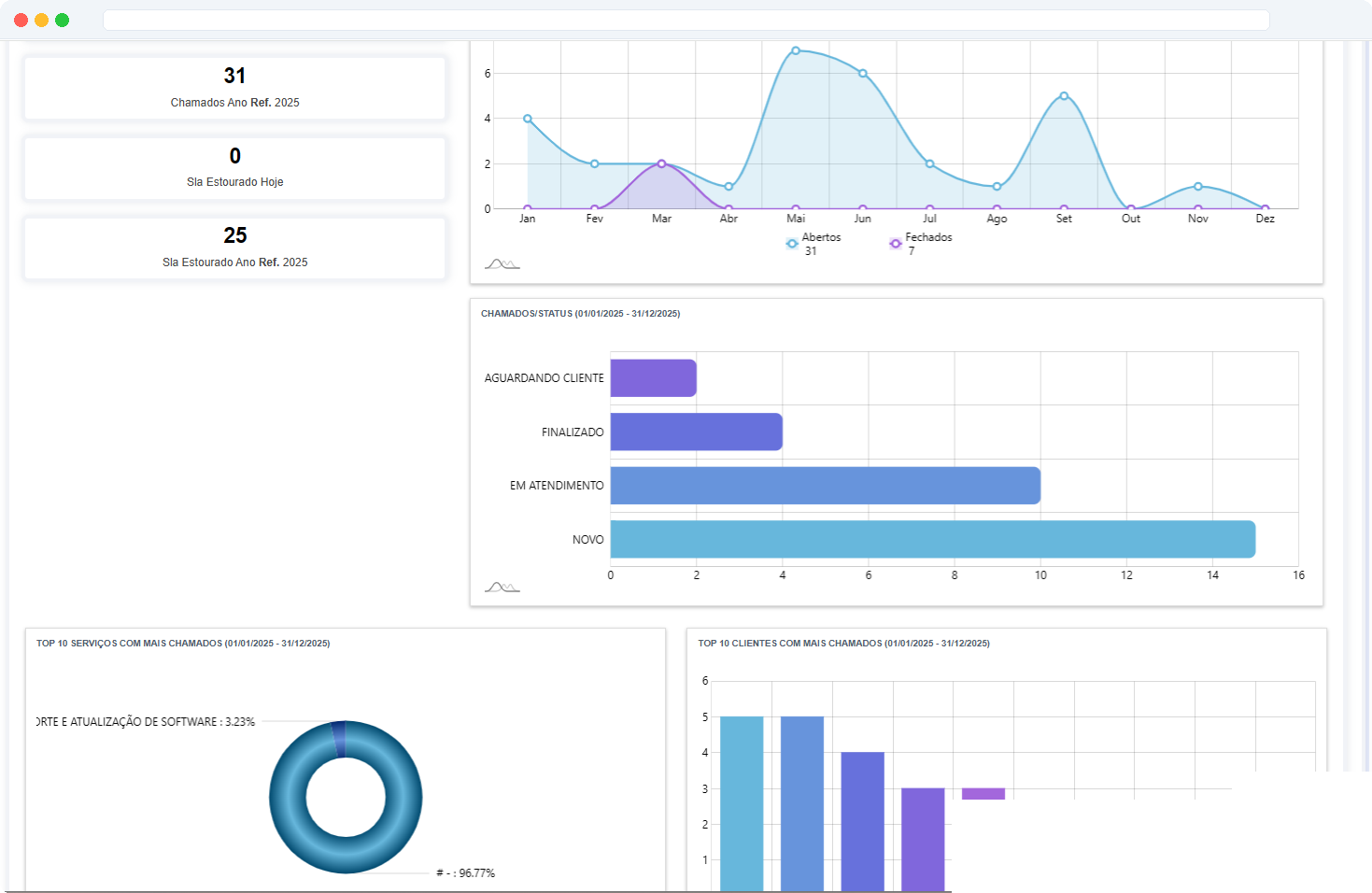Click the AGUARDANDO CLIENTE axis label
1372x893 pixels.
pos(544,378)
